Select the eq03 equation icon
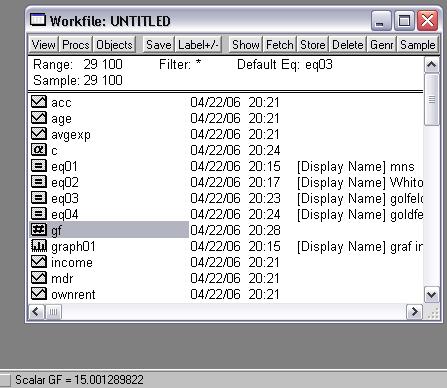 [39, 198]
